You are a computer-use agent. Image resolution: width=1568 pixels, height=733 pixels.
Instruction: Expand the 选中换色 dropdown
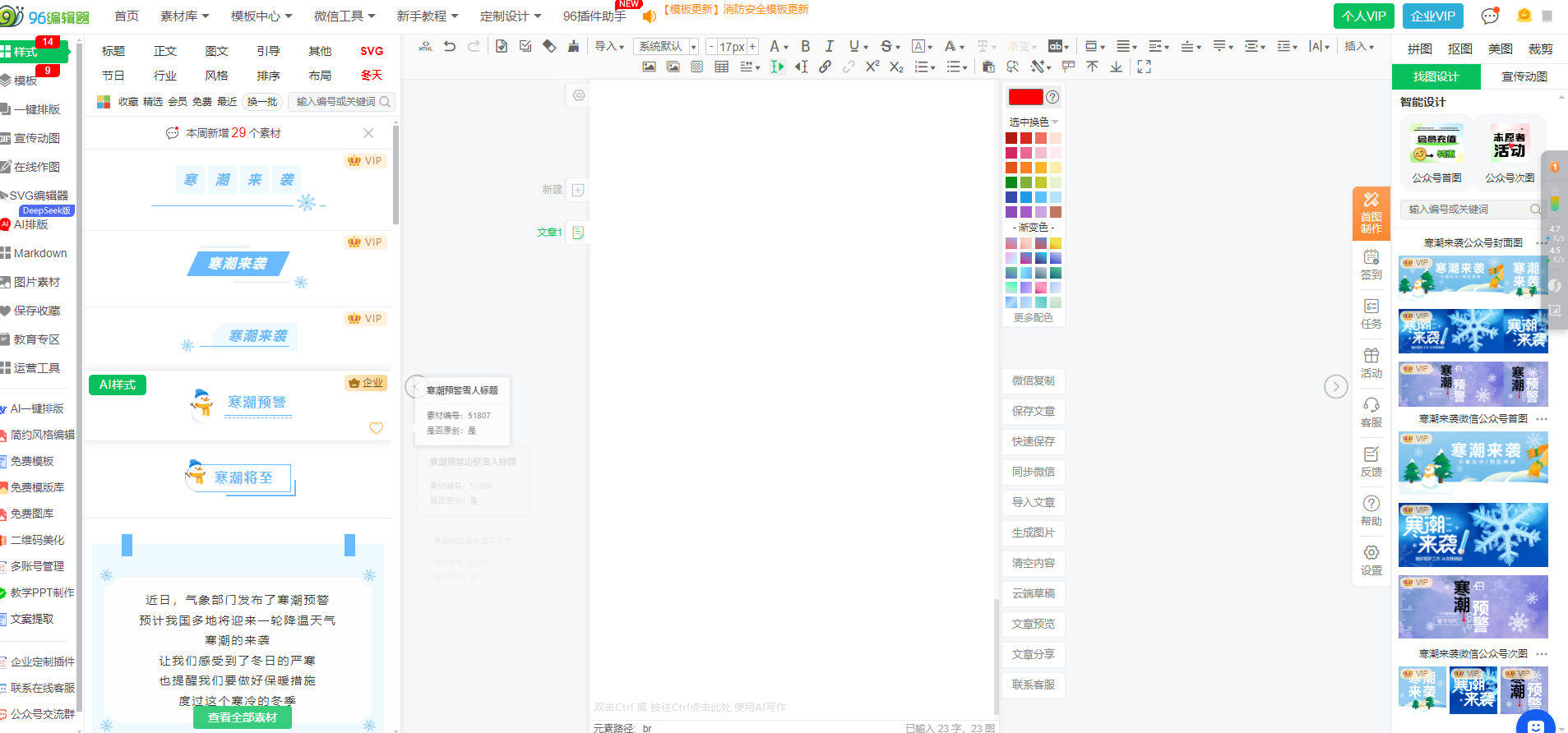click(x=1034, y=122)
